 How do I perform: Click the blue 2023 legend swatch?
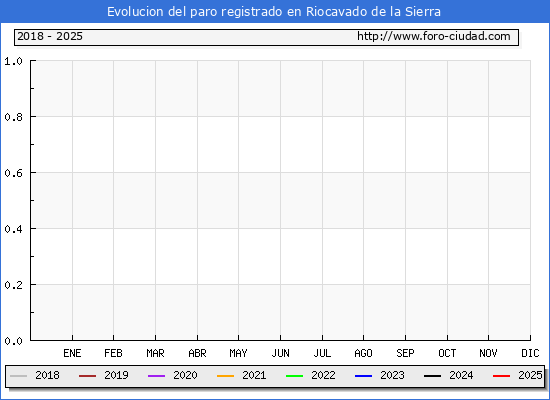point(363,376)
